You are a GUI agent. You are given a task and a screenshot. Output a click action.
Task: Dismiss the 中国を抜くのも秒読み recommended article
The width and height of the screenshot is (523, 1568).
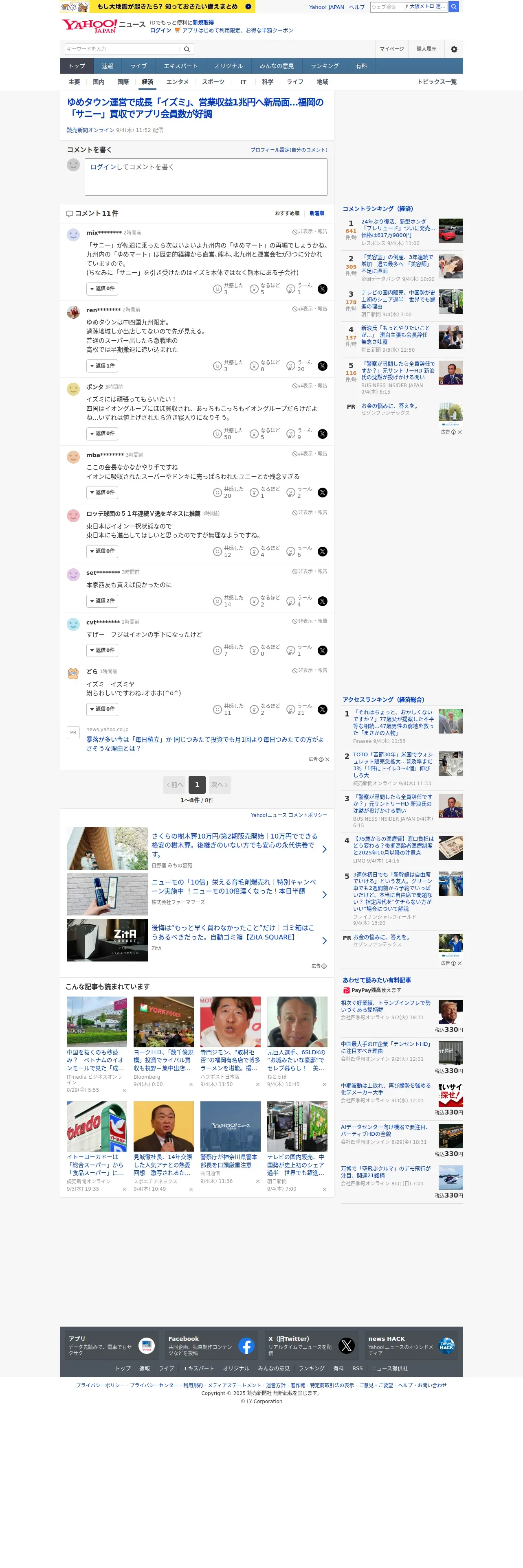point(124,1090)
